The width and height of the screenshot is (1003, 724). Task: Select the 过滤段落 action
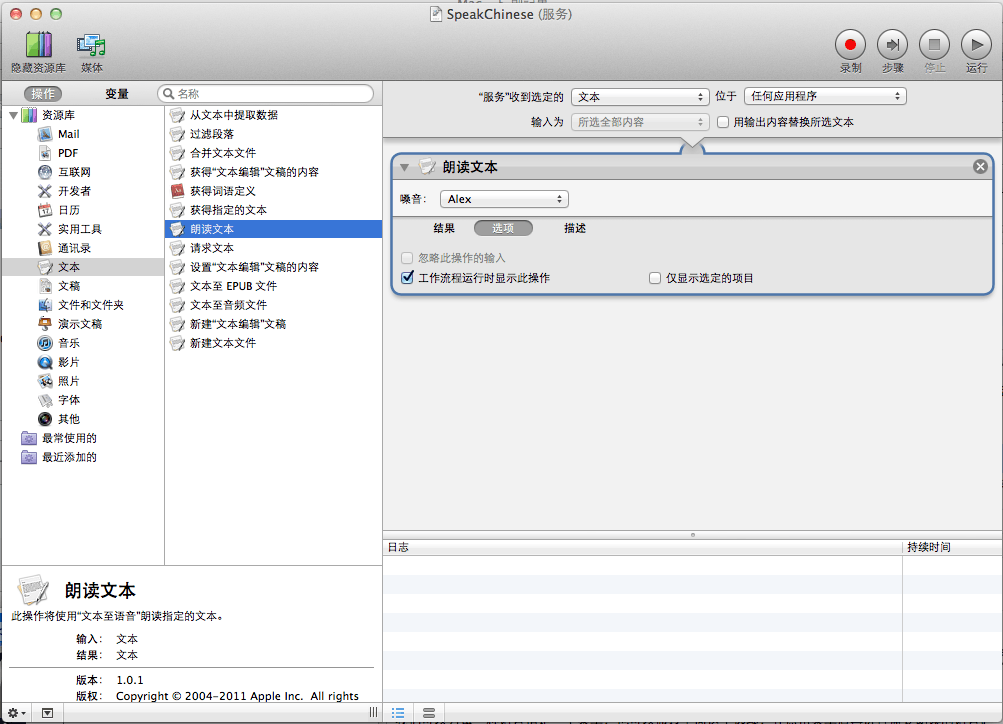click(x=274, y=134)
